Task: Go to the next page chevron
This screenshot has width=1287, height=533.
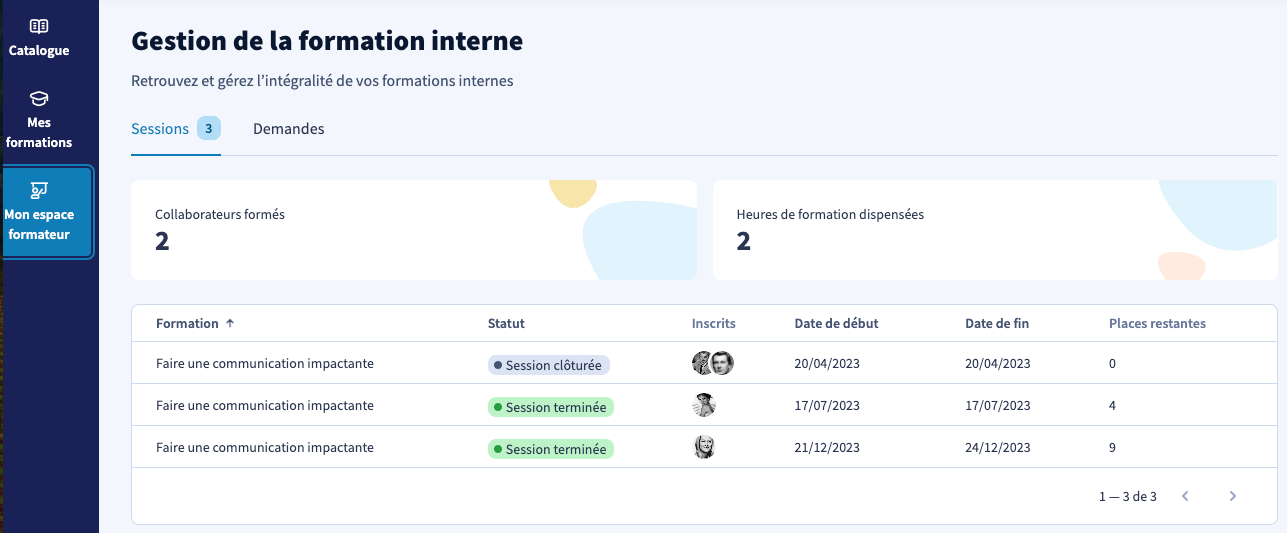Action: coord(1233,496)
